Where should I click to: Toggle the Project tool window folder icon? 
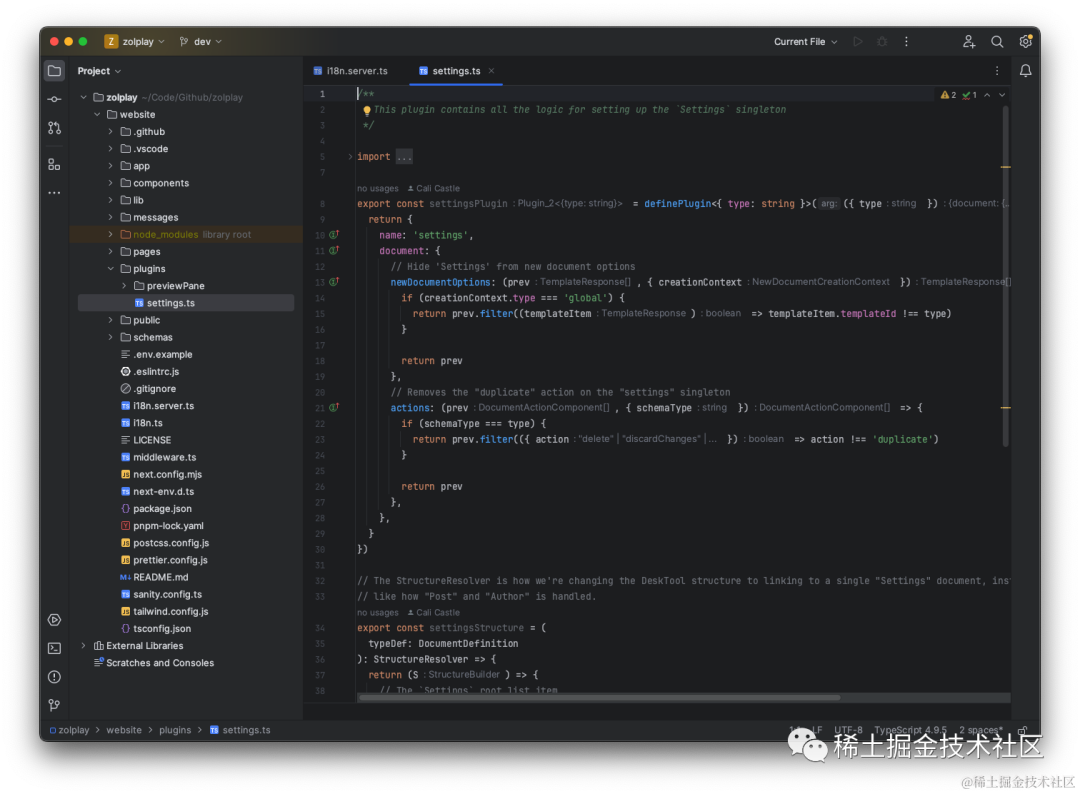[x=54, y=71]
